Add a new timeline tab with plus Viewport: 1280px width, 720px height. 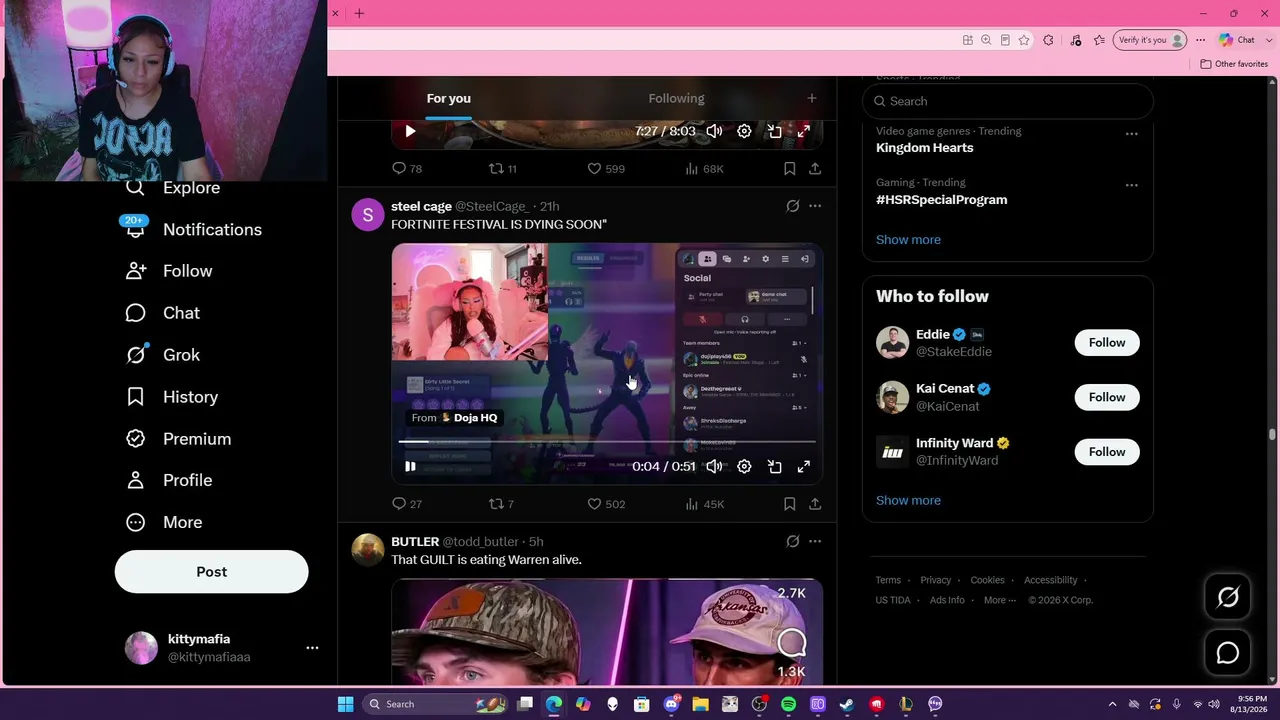(812, 98)
